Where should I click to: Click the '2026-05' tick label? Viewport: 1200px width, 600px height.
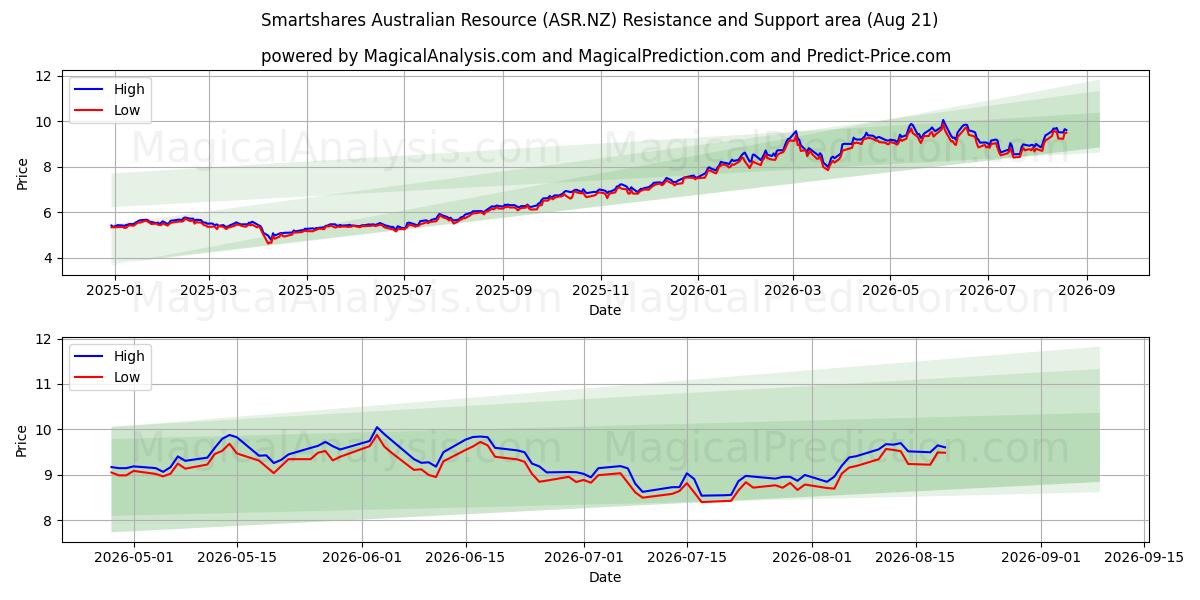point(890,291)
